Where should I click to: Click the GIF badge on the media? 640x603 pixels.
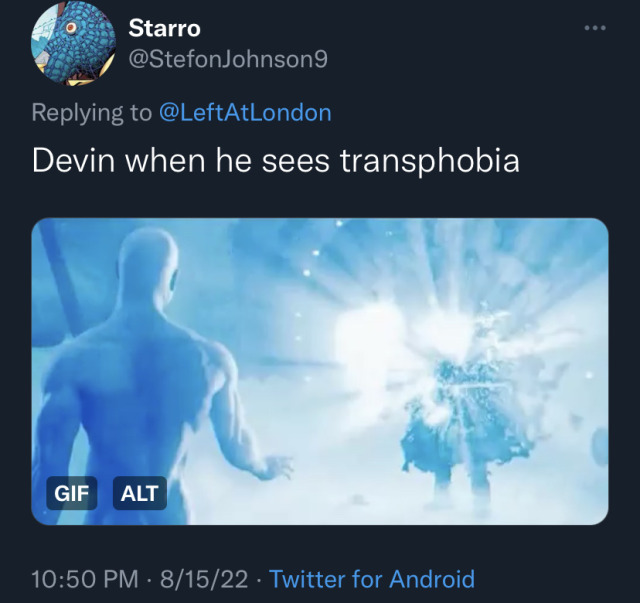coord(72,493)
